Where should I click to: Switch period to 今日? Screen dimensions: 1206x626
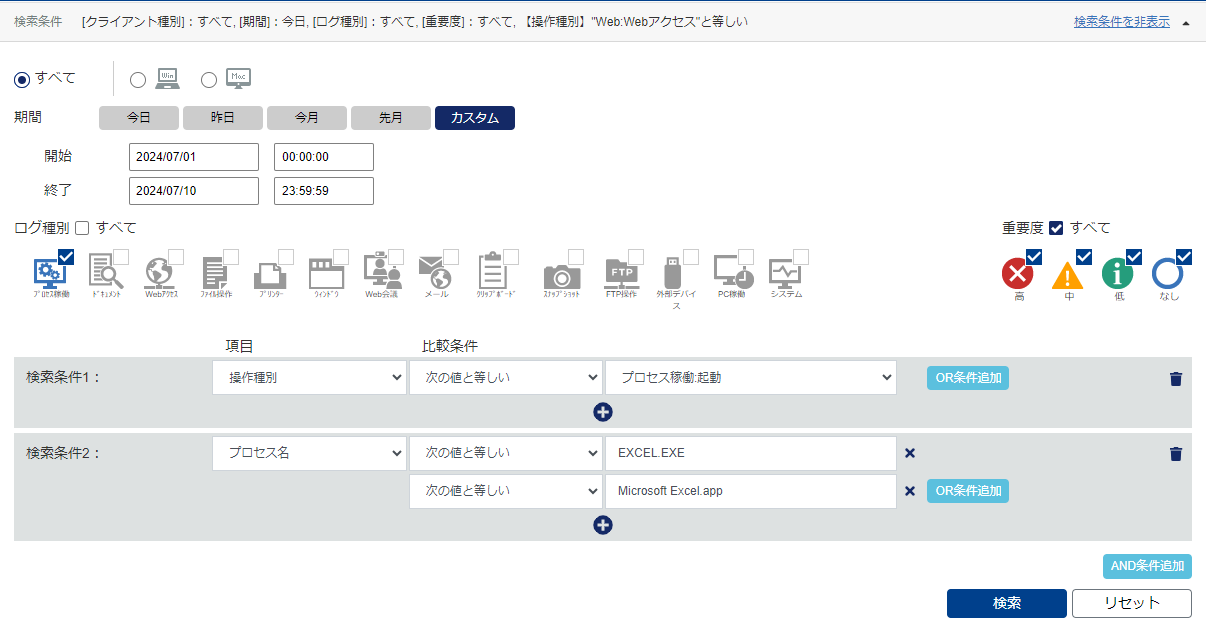pos(139,118)
